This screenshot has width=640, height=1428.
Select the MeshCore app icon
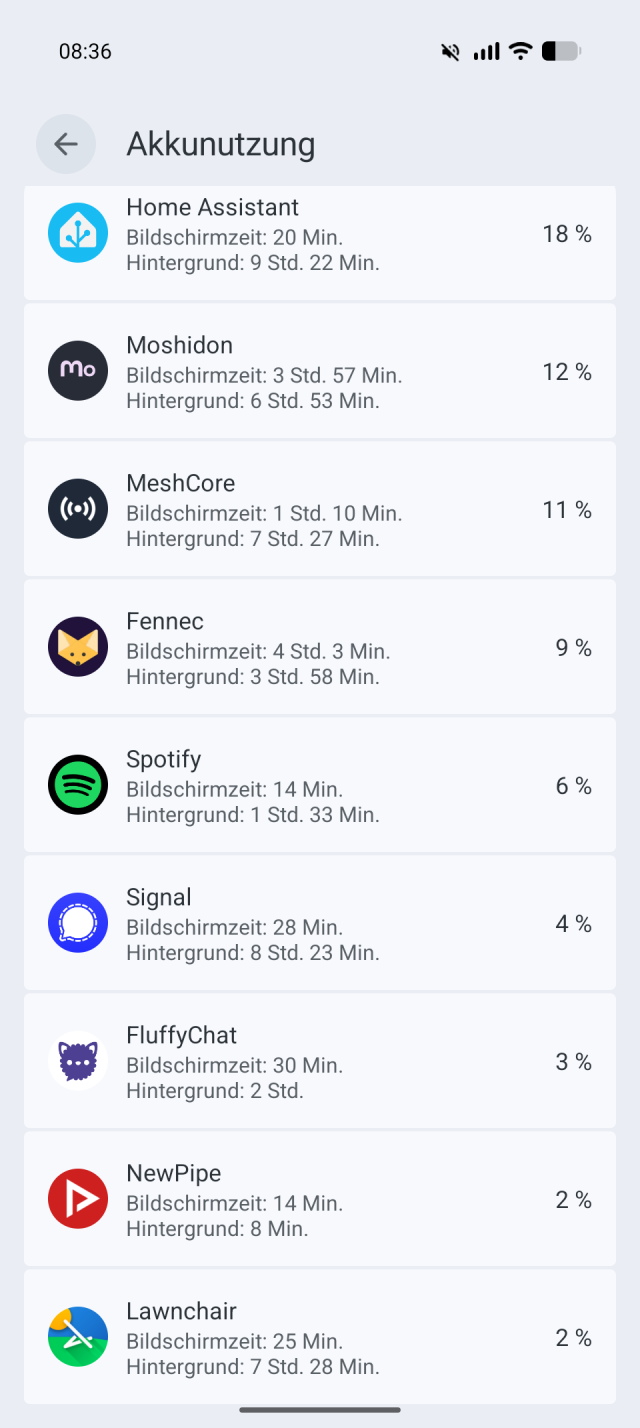(77, 508)
